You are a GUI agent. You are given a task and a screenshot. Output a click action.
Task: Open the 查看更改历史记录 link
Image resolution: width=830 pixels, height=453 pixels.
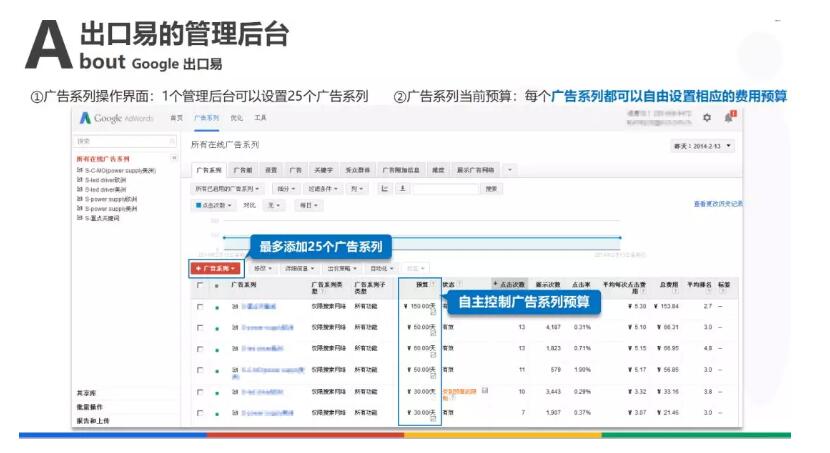tap(717, 204)
